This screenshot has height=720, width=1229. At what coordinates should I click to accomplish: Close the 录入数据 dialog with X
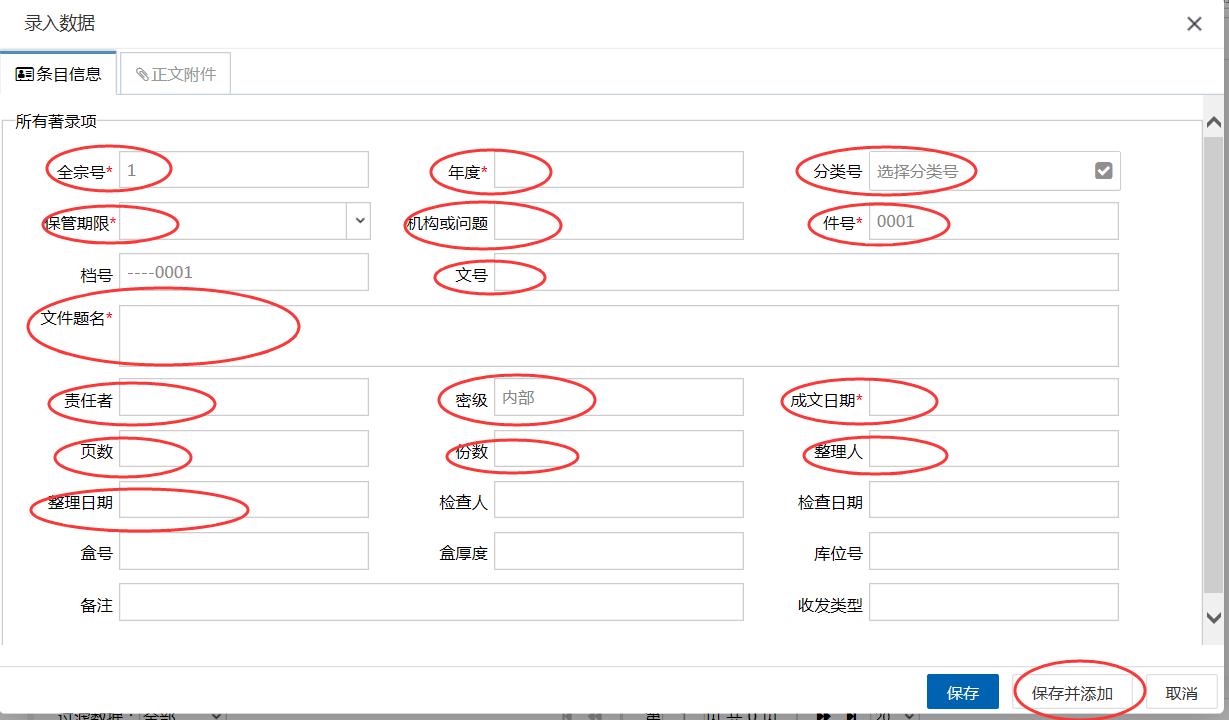[1194, 24]
